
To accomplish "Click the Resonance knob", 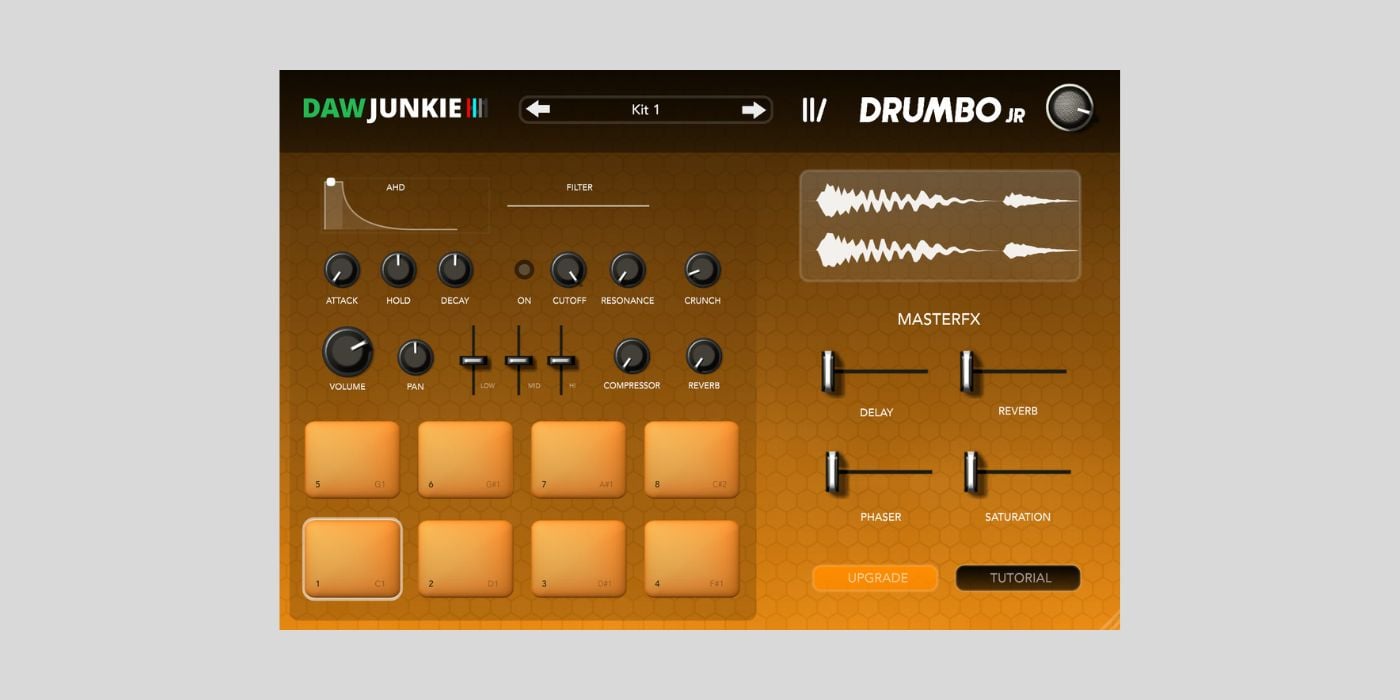I will coord(628,270).
